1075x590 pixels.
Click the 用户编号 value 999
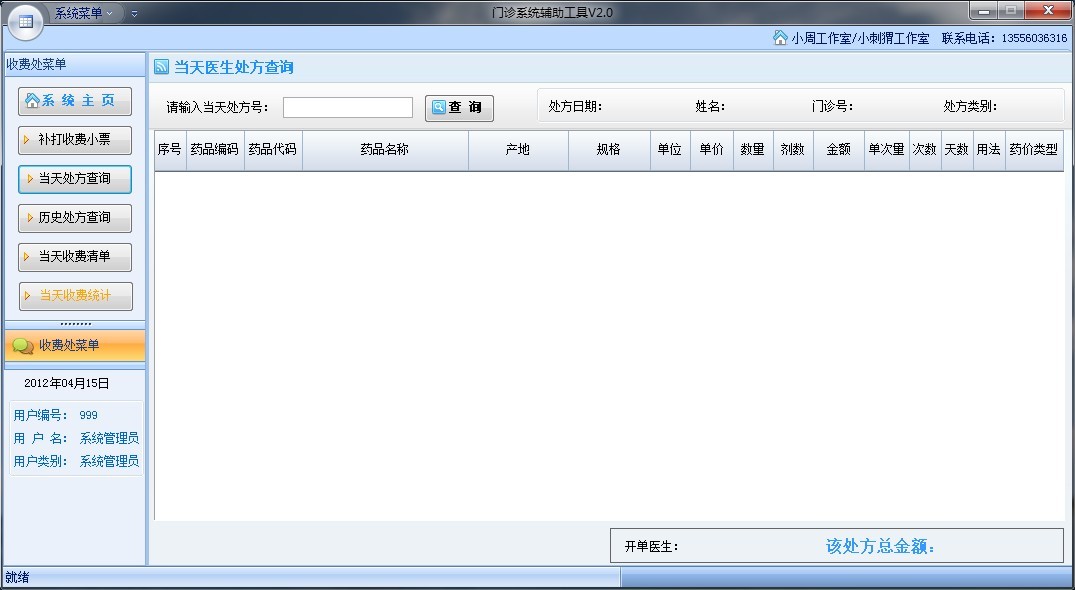coord(88,415)
